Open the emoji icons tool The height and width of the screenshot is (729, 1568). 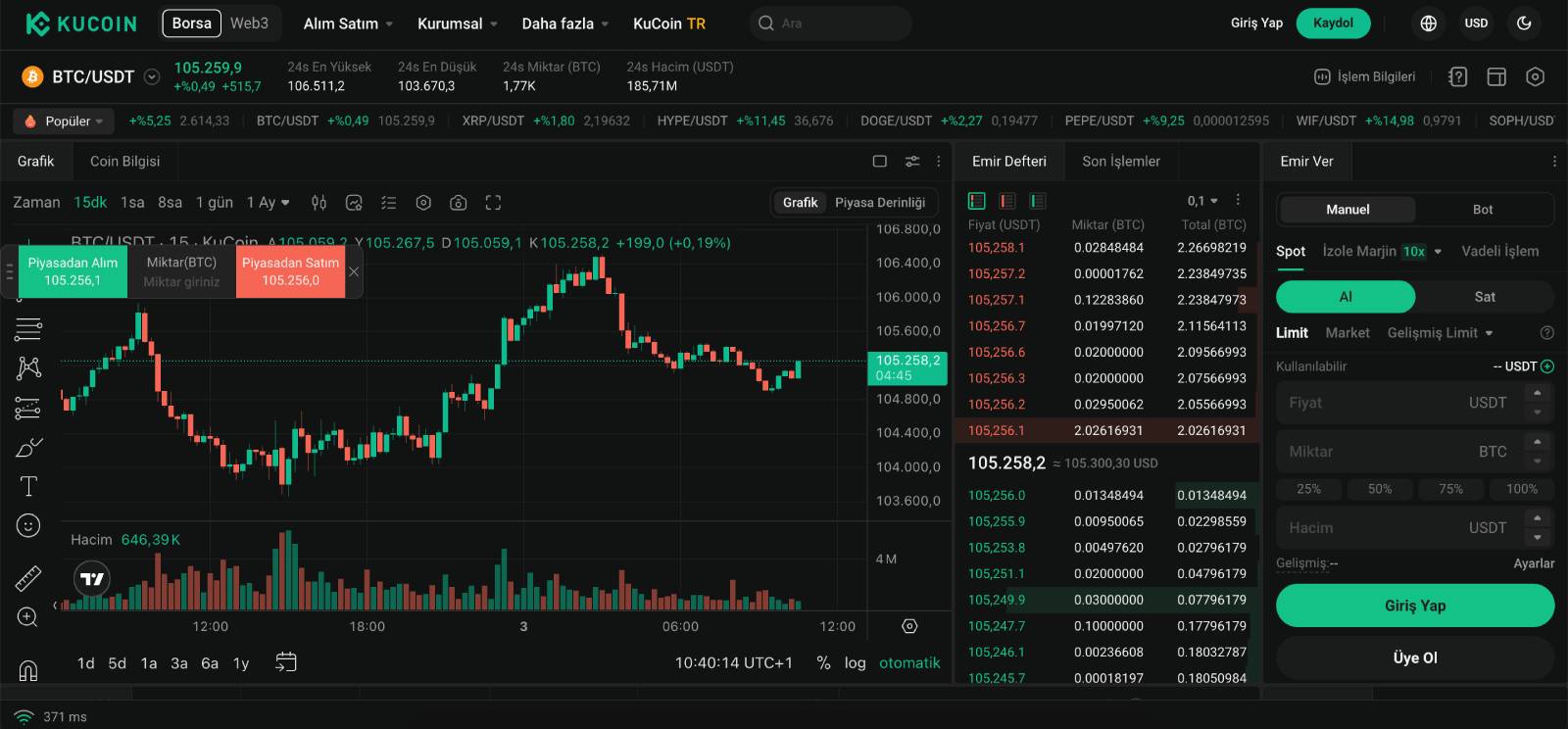[x=28, y=526]
